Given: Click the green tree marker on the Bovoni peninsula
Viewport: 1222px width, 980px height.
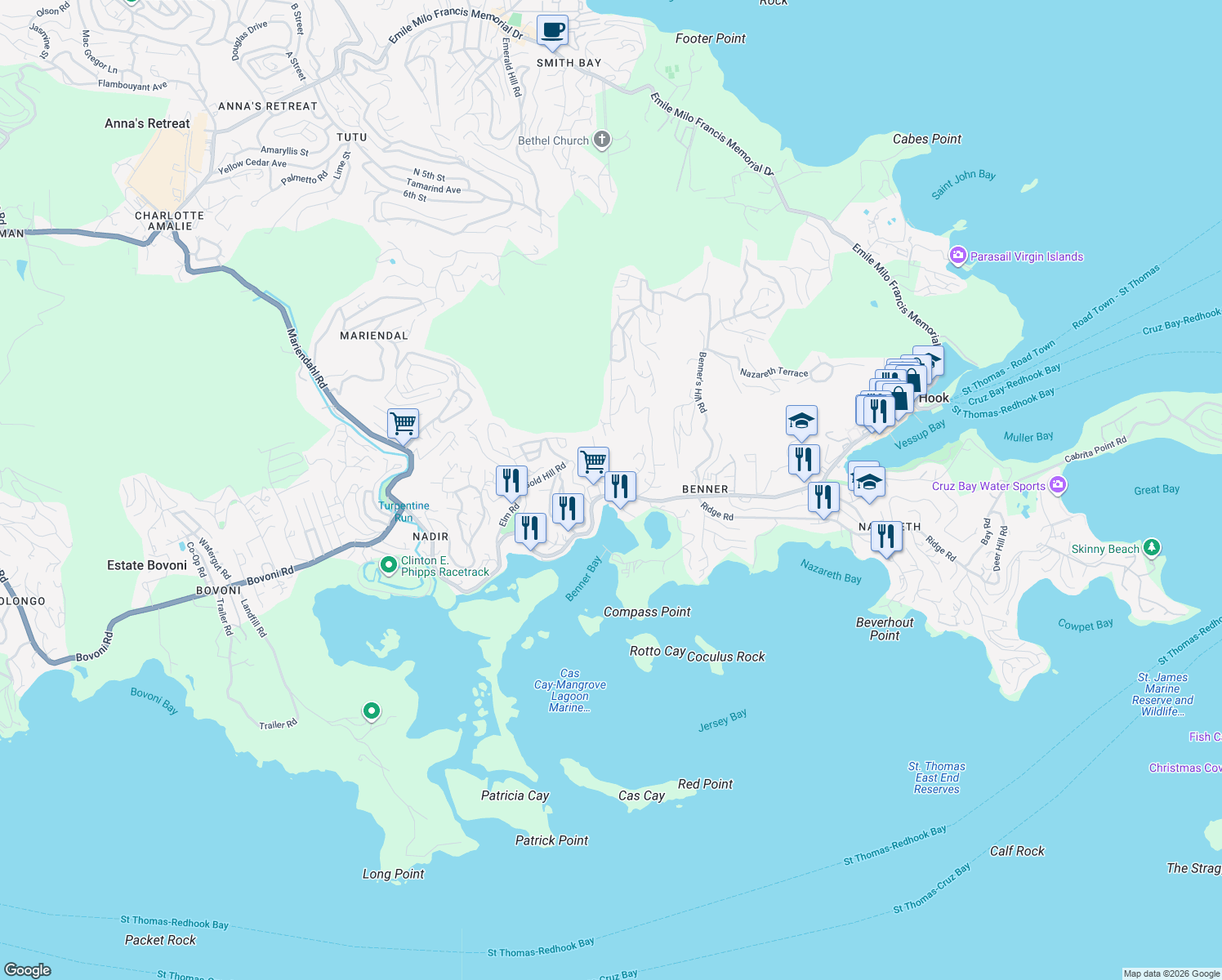Looking at the screenshot, I should click(371, 711).
